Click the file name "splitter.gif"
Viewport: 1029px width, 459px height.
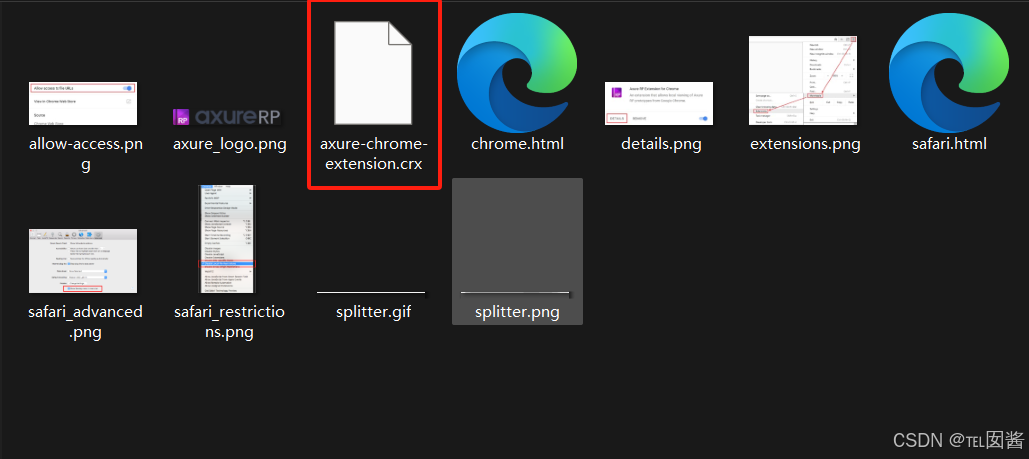(373, 312)
